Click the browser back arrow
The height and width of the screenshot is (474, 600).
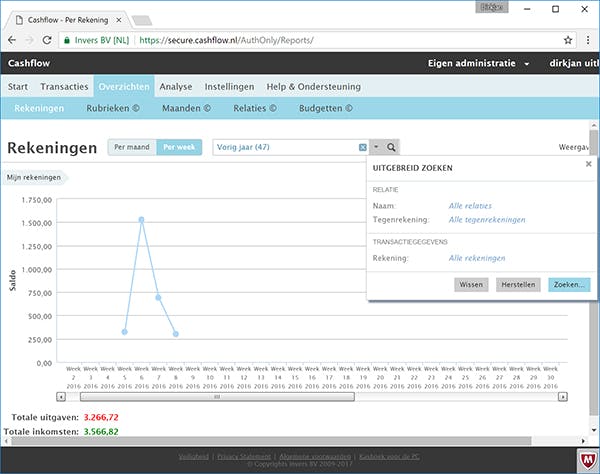[10, 41]
